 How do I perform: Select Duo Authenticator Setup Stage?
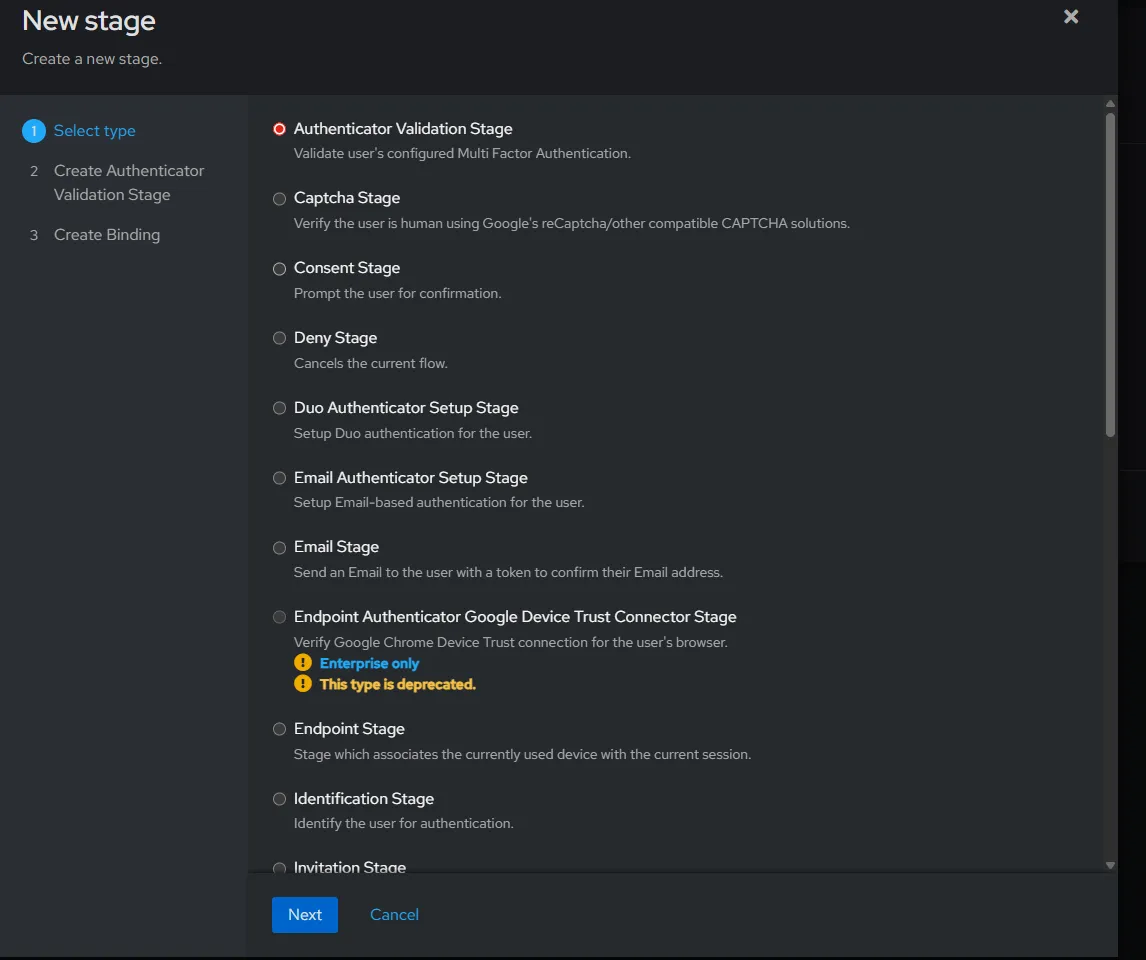point(280,408)
